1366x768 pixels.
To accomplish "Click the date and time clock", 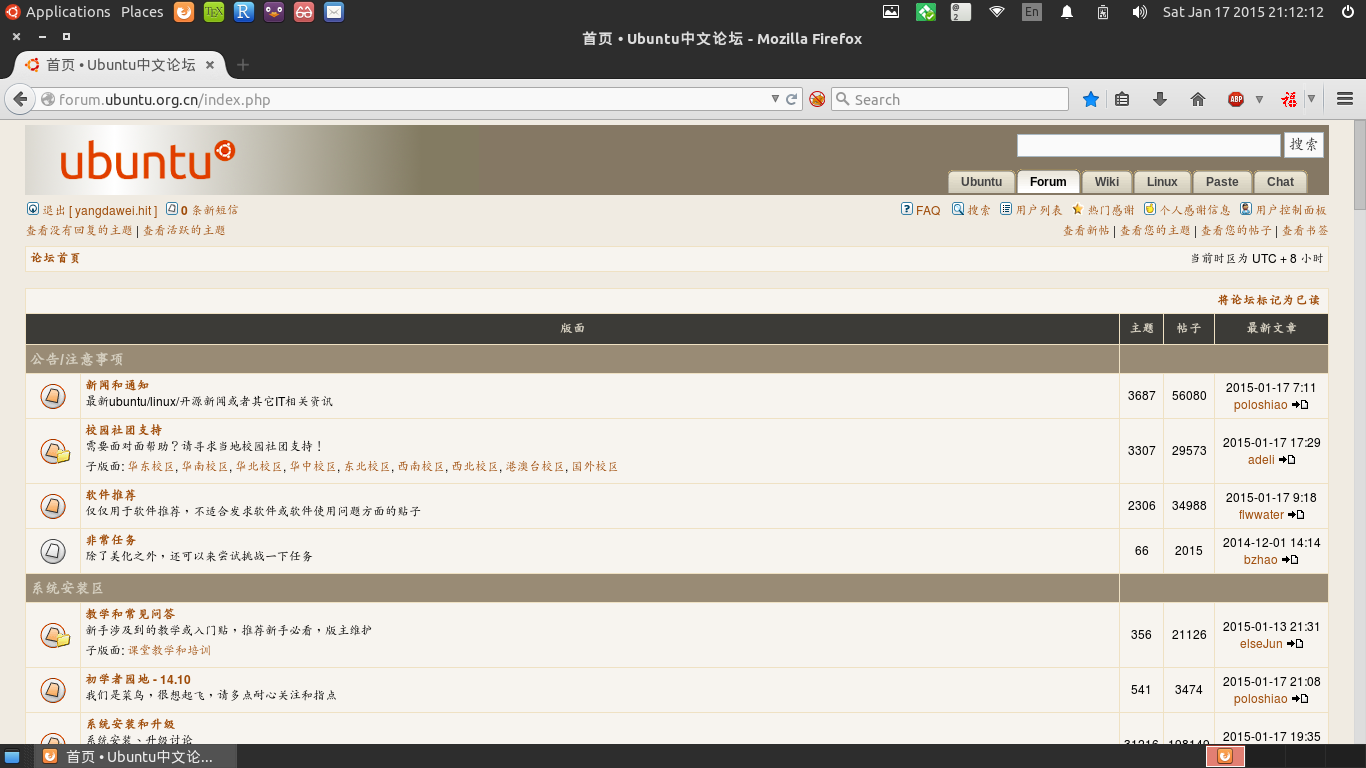I will click(1243, 12).
